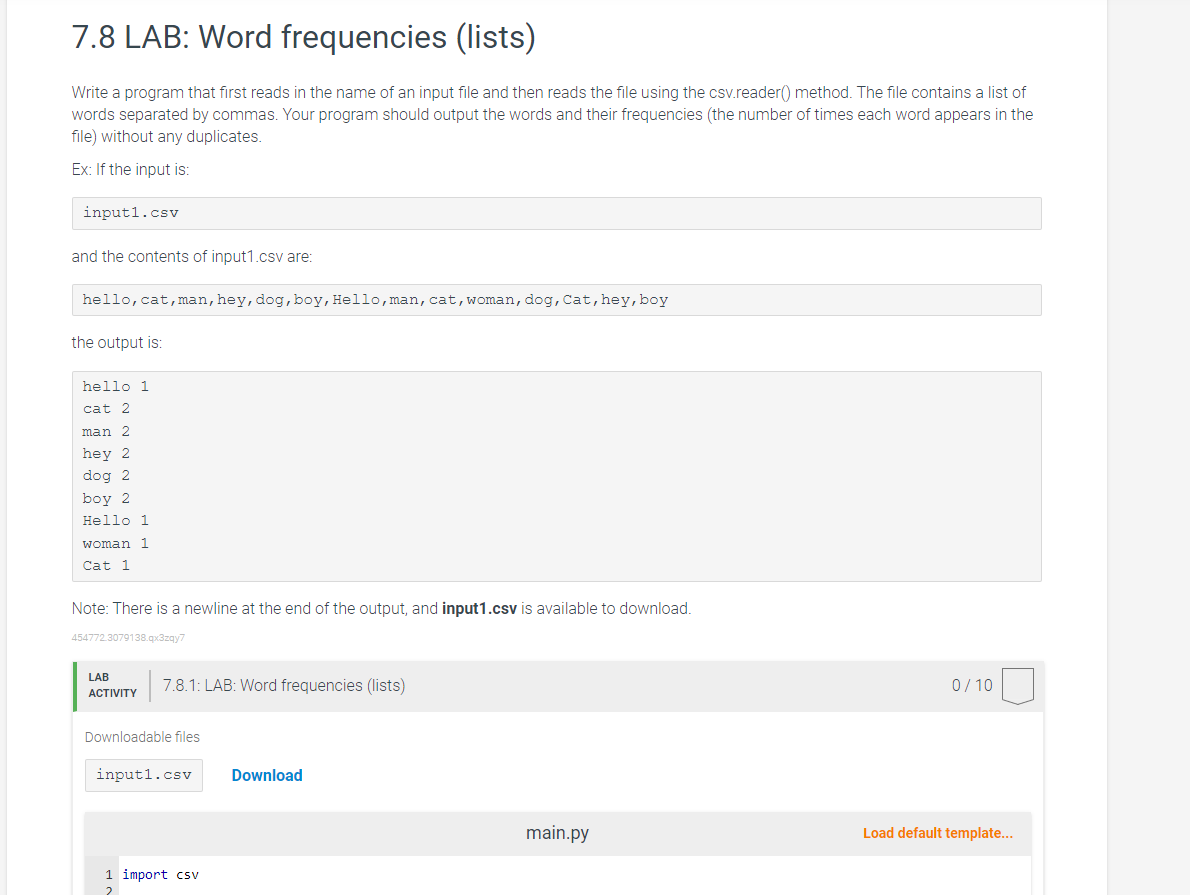Click the CSV contents line starting with hello,cat,man
The image size is (1190, 895).
(556, 300)
